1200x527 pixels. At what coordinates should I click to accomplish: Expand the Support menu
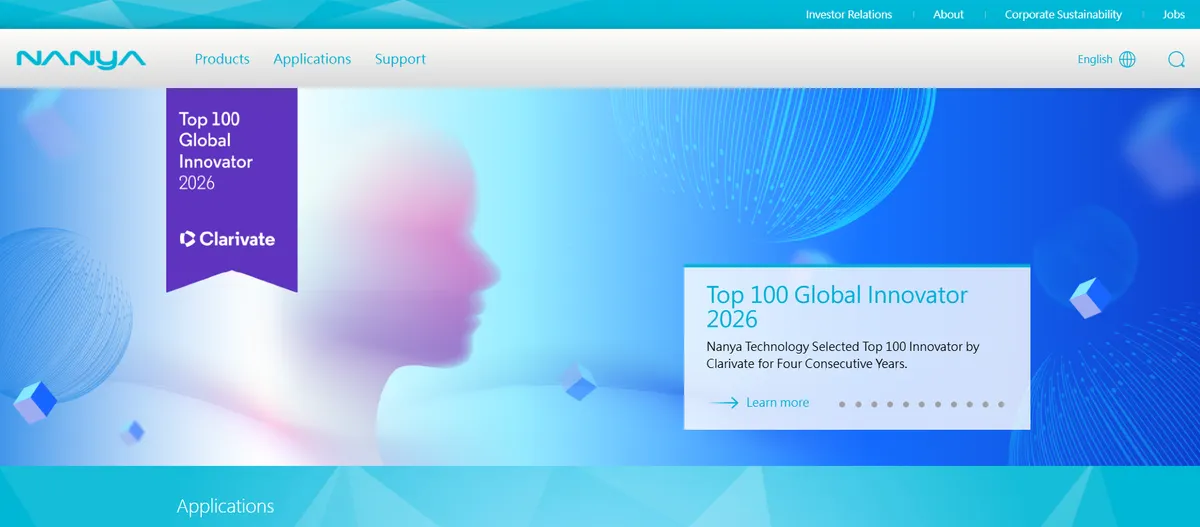point(400,59)
